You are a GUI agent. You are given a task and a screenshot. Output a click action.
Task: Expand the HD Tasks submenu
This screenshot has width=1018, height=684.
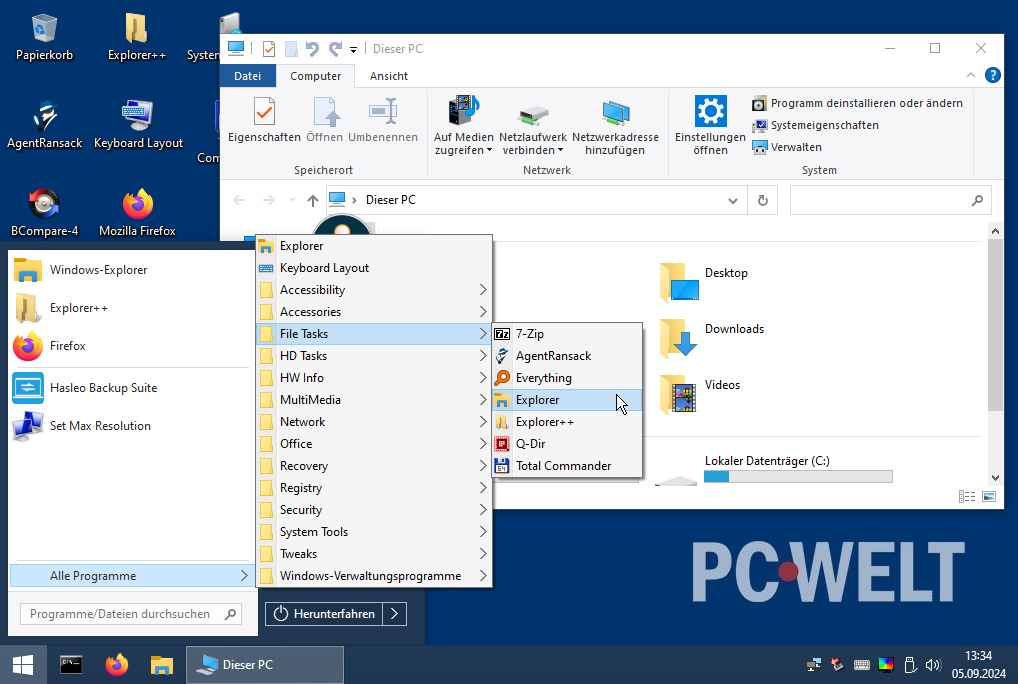(374, 356)
